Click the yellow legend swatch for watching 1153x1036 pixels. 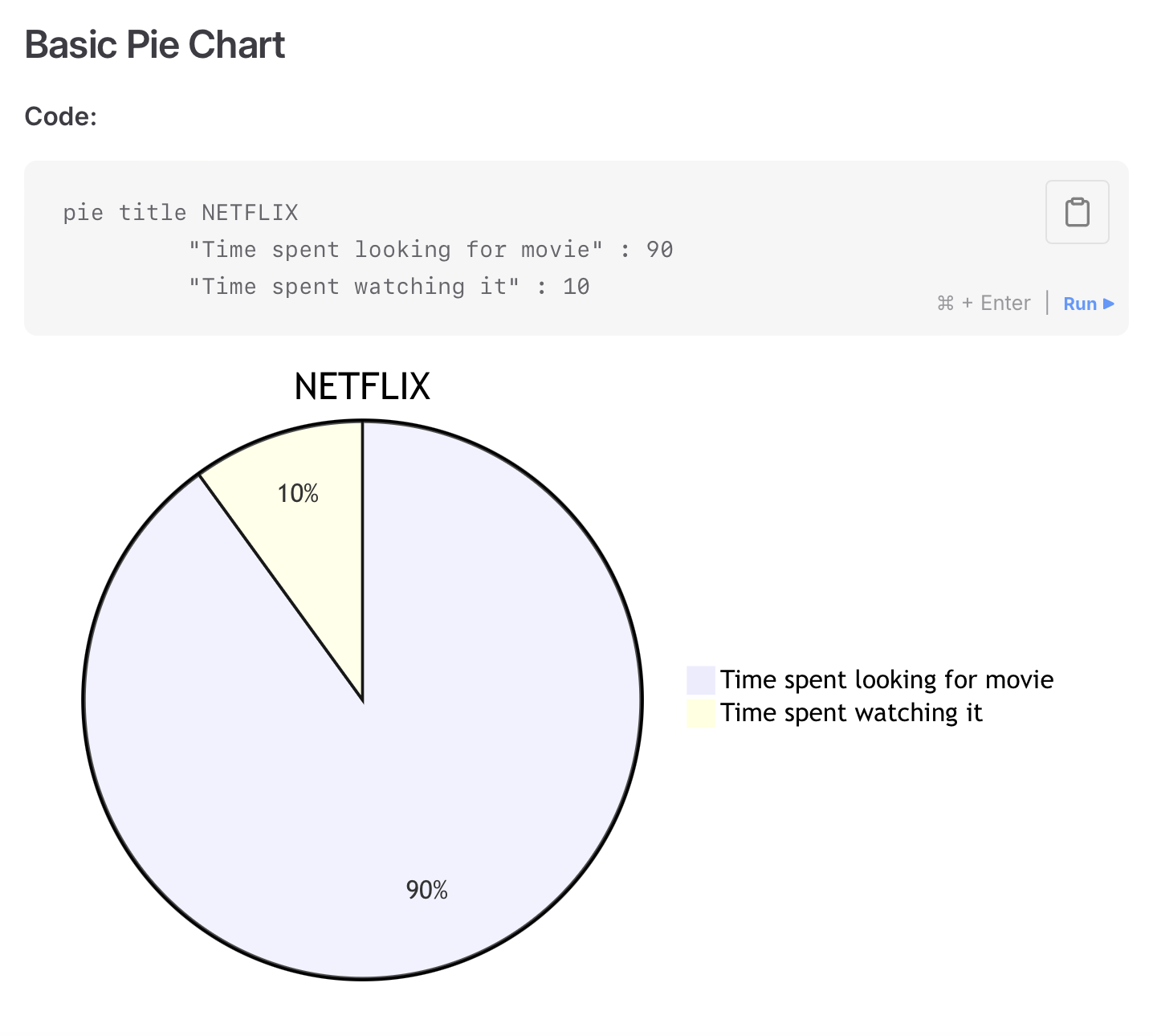click(x=700, y=713)
